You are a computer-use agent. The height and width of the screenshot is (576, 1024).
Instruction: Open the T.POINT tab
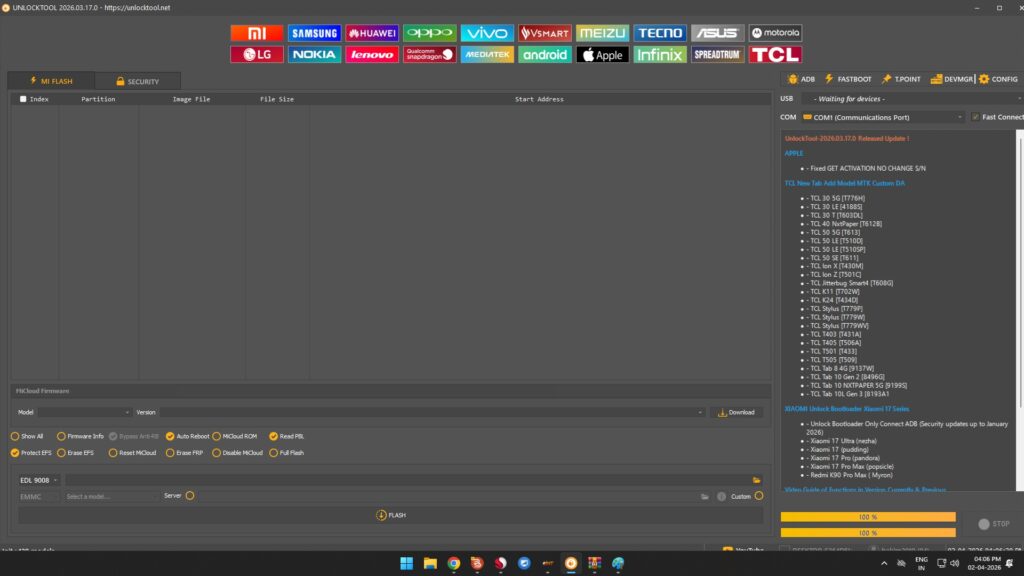pyautogui.click(x=901, y=79)
